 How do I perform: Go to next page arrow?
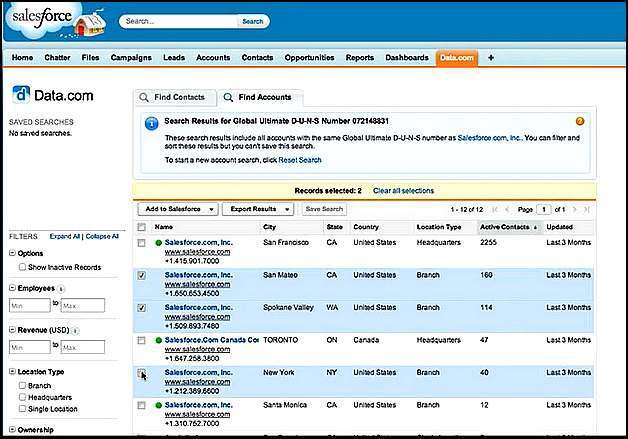[575, 209]
